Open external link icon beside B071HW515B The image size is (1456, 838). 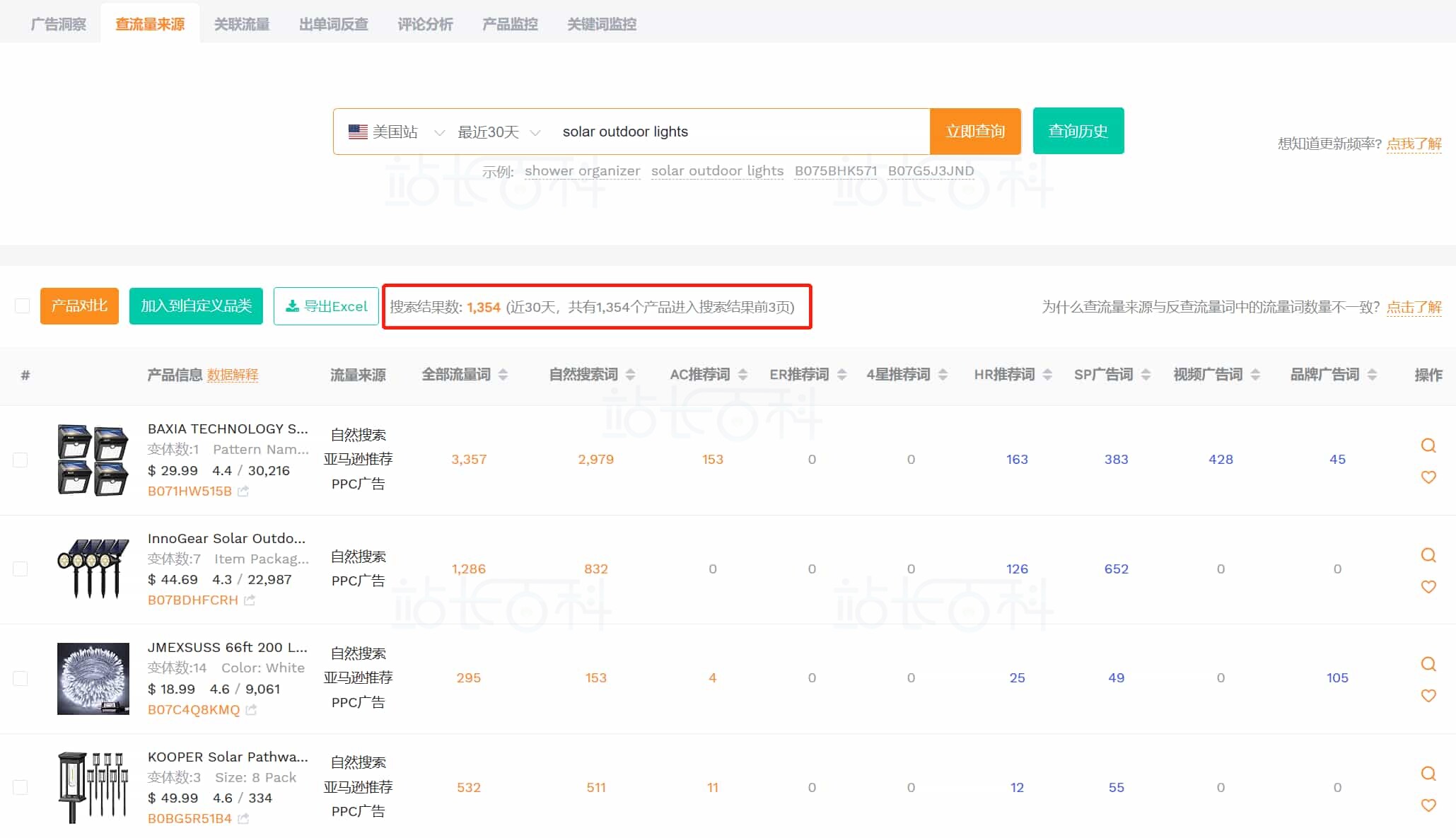[243, 491]
